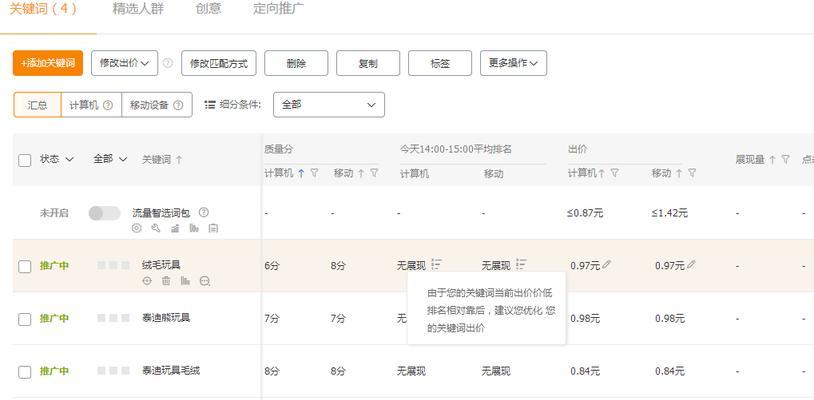Click 删除 button
This screenshot has width=814, height=400.
click(x=296, y=63)
